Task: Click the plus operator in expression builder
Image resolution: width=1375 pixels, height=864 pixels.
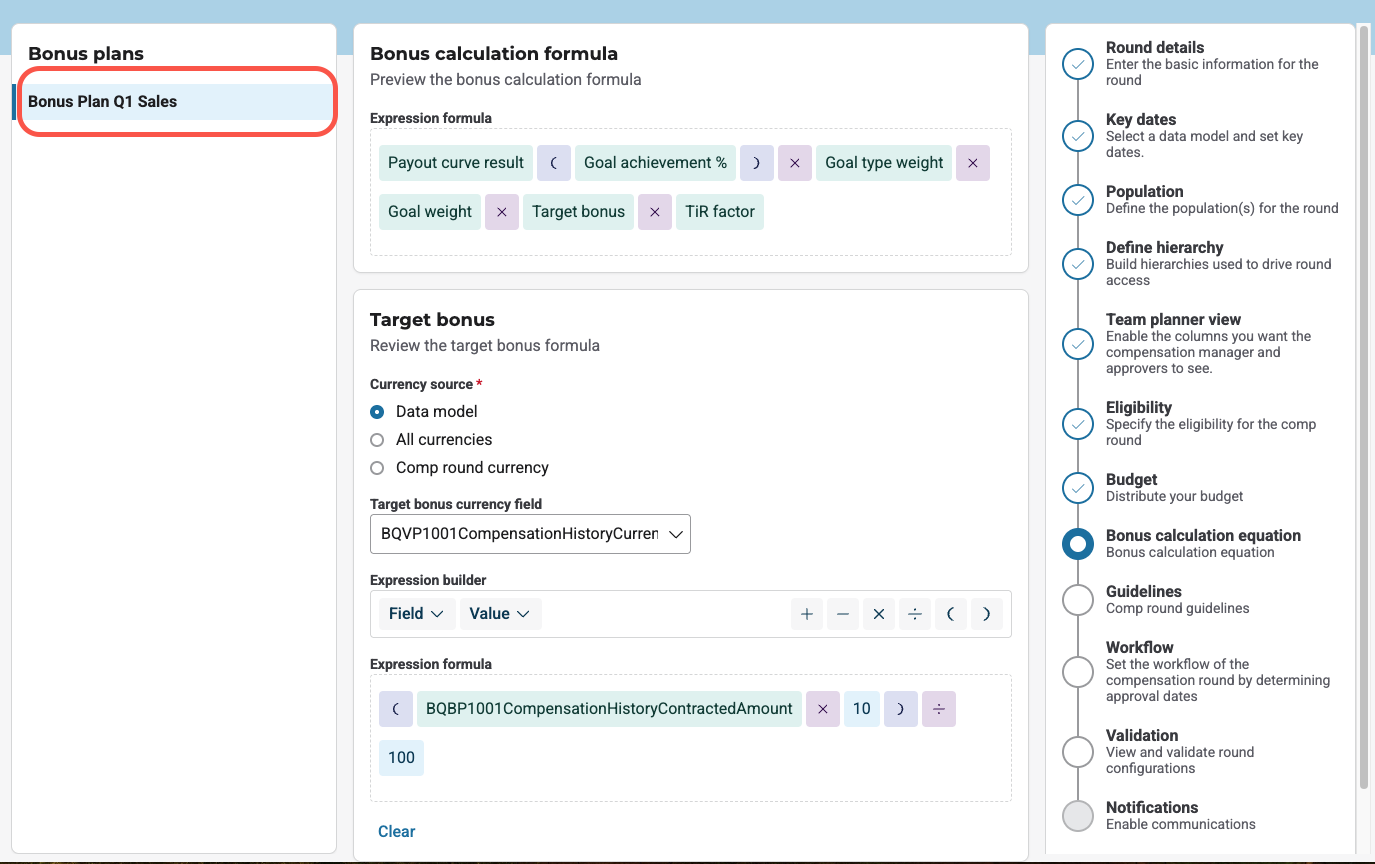Action: [x=806, y=614]
